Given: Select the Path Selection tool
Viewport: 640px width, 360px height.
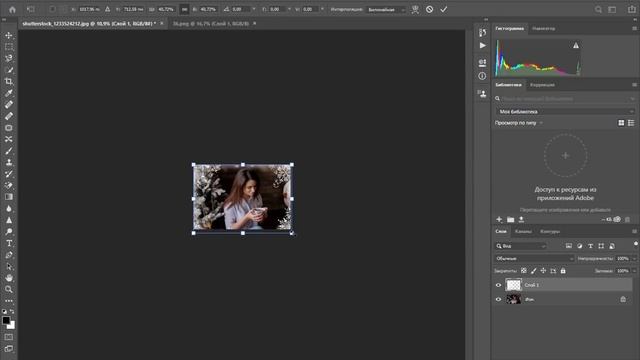Looking at the screenshot, I should pyautogui.click(x=9, y=267).
